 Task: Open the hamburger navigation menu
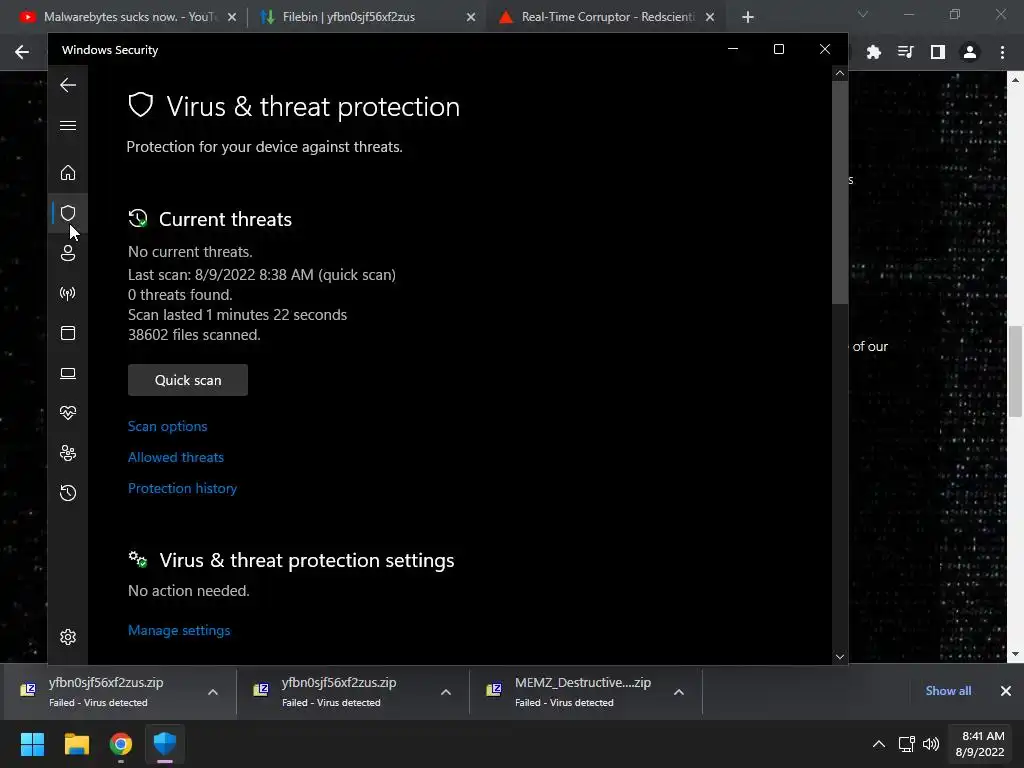(x=68, y=125)
